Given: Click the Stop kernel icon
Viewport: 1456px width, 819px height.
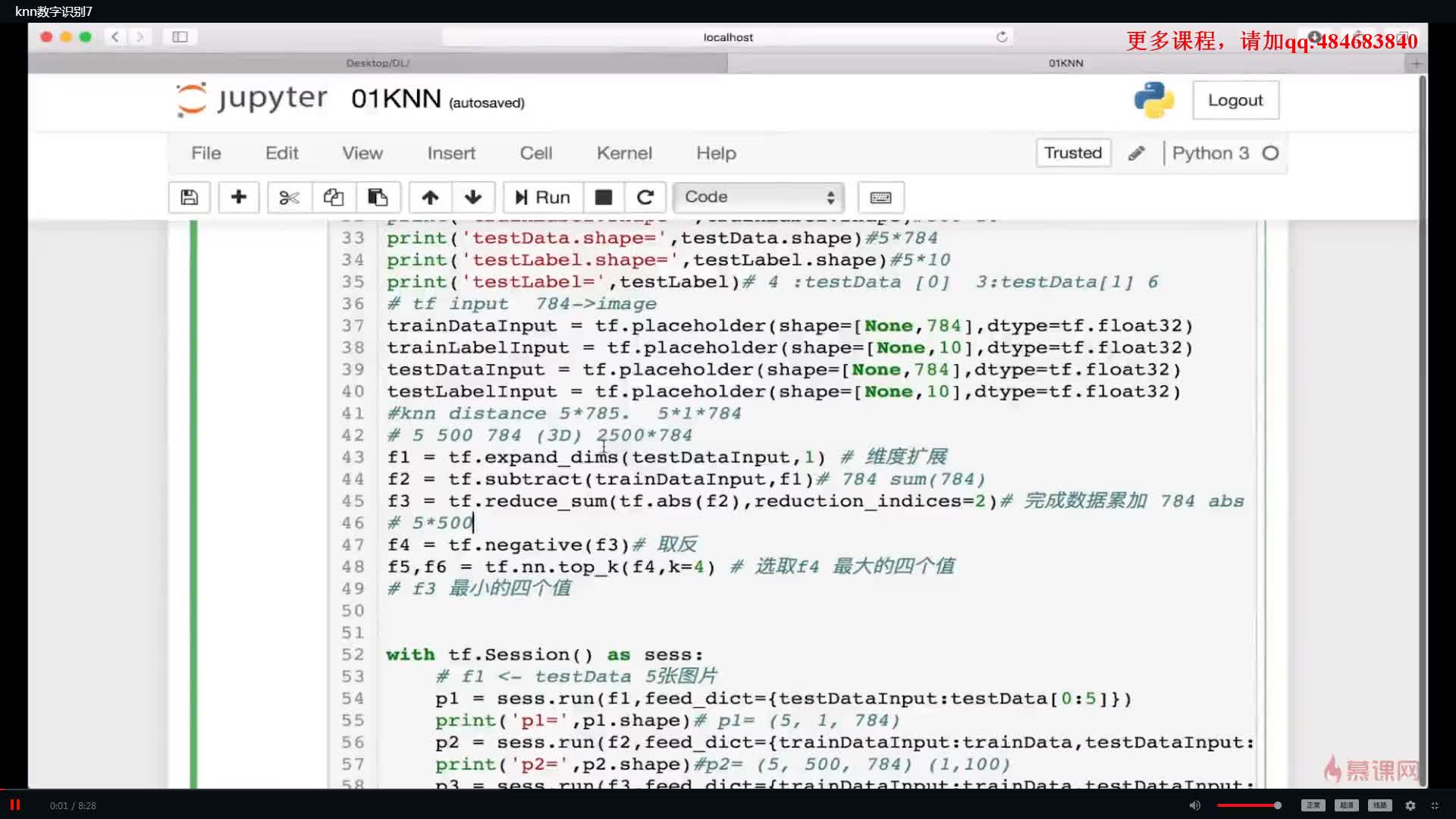Looking at the screenshot, I should click(603, 196).
